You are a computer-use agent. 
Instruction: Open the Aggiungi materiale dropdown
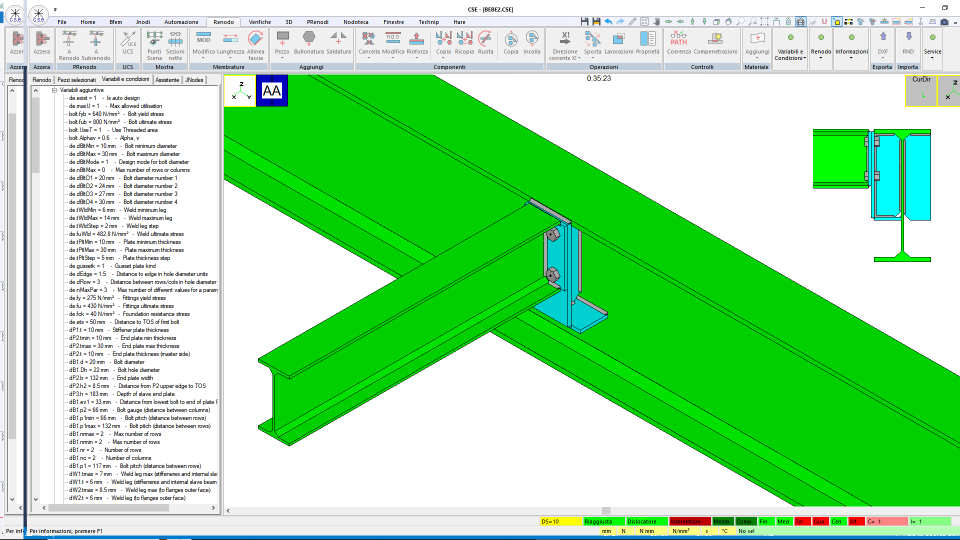click(757, 45)
